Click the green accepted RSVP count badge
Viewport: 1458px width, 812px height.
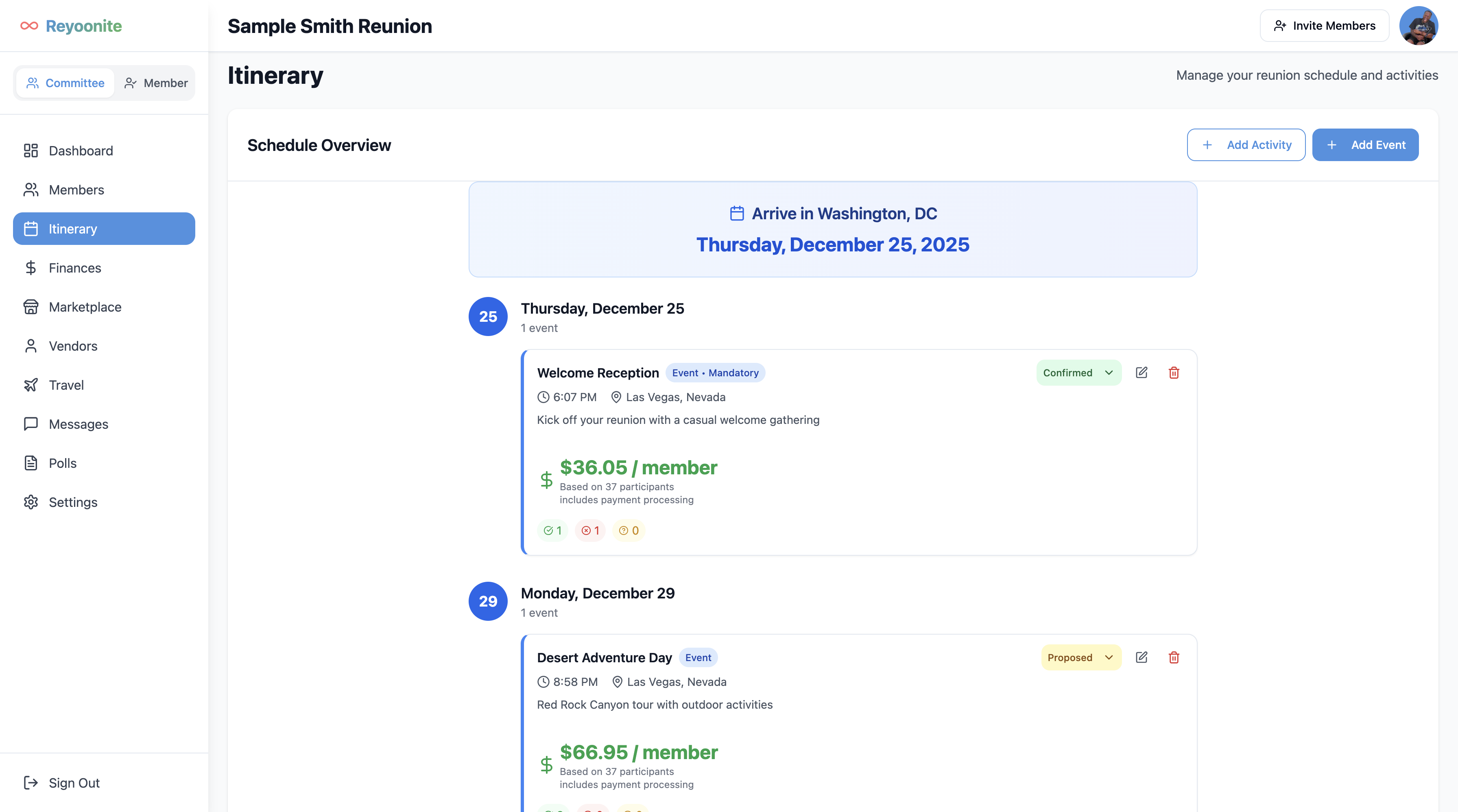click(x=552, y=530)
